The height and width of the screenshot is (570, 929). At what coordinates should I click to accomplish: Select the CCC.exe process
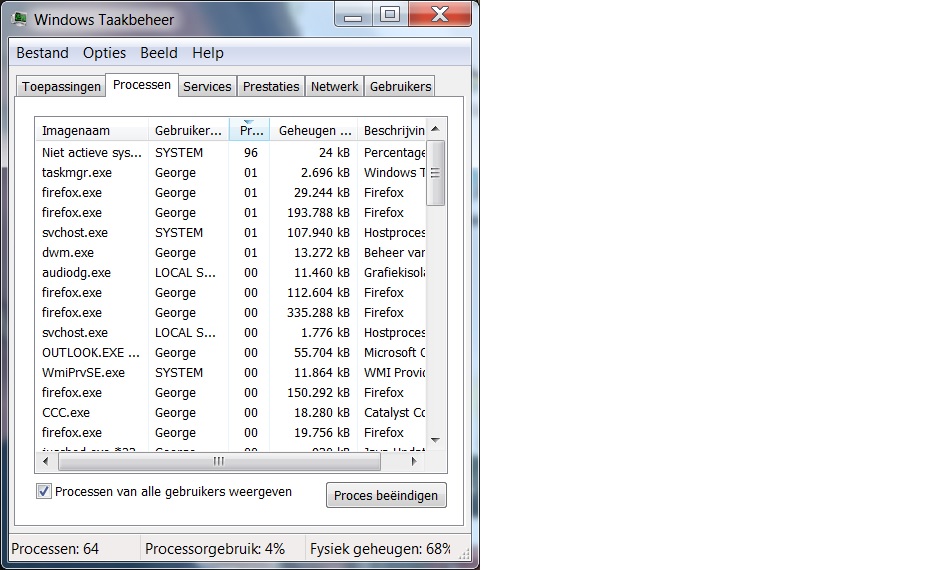[231, 412]
